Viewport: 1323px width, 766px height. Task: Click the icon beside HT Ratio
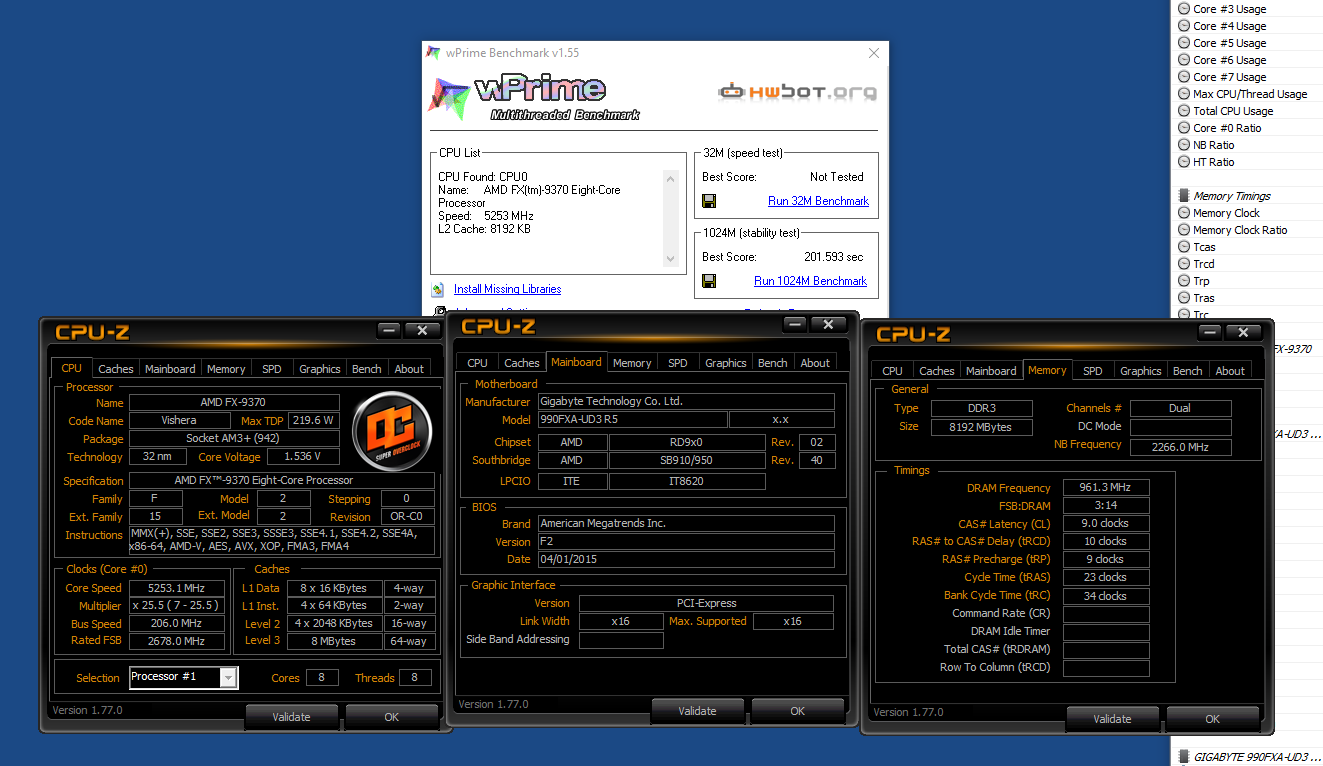1184,162
